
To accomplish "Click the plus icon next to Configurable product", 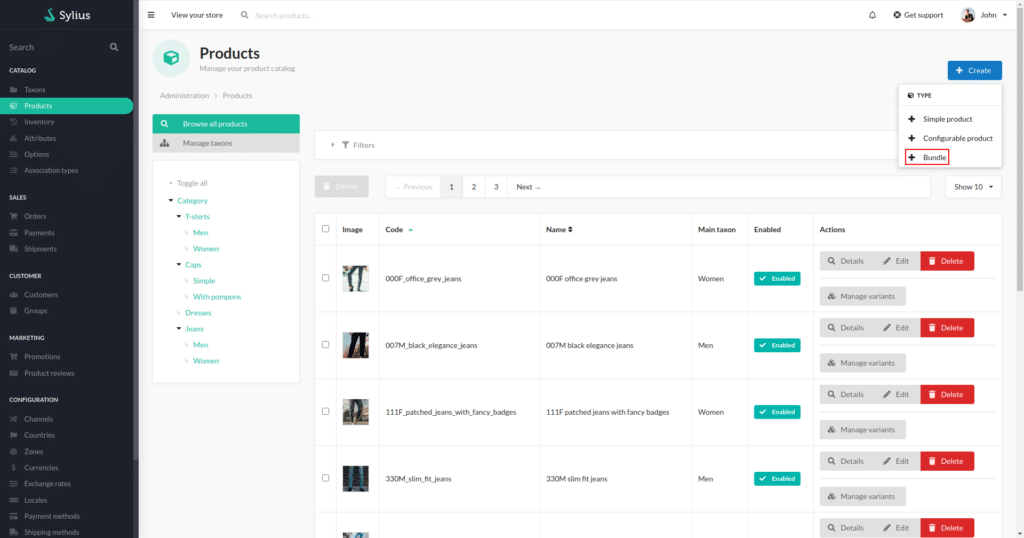I will pos(912,138).
